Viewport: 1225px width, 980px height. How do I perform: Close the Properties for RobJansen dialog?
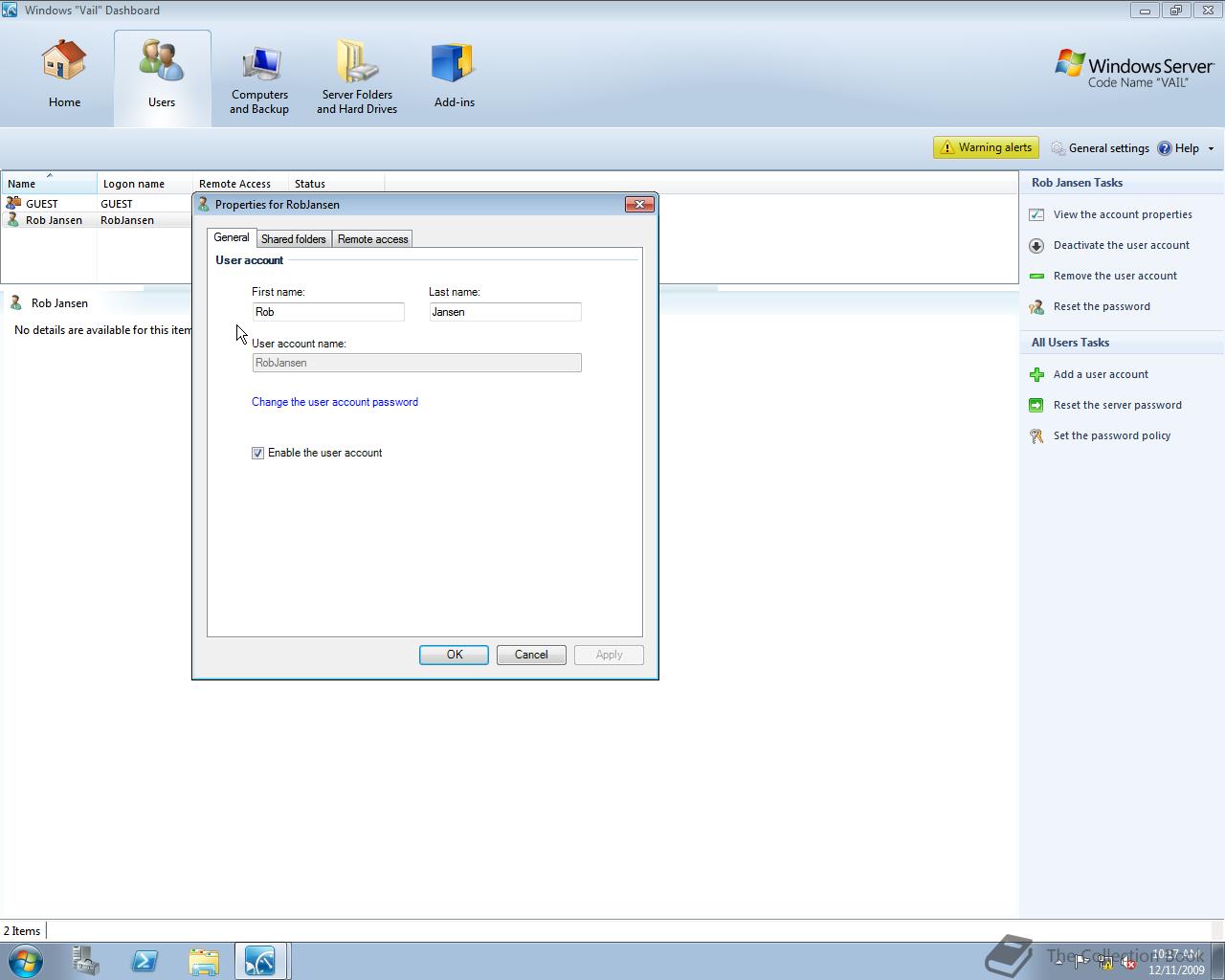click(x=639, y=204)
